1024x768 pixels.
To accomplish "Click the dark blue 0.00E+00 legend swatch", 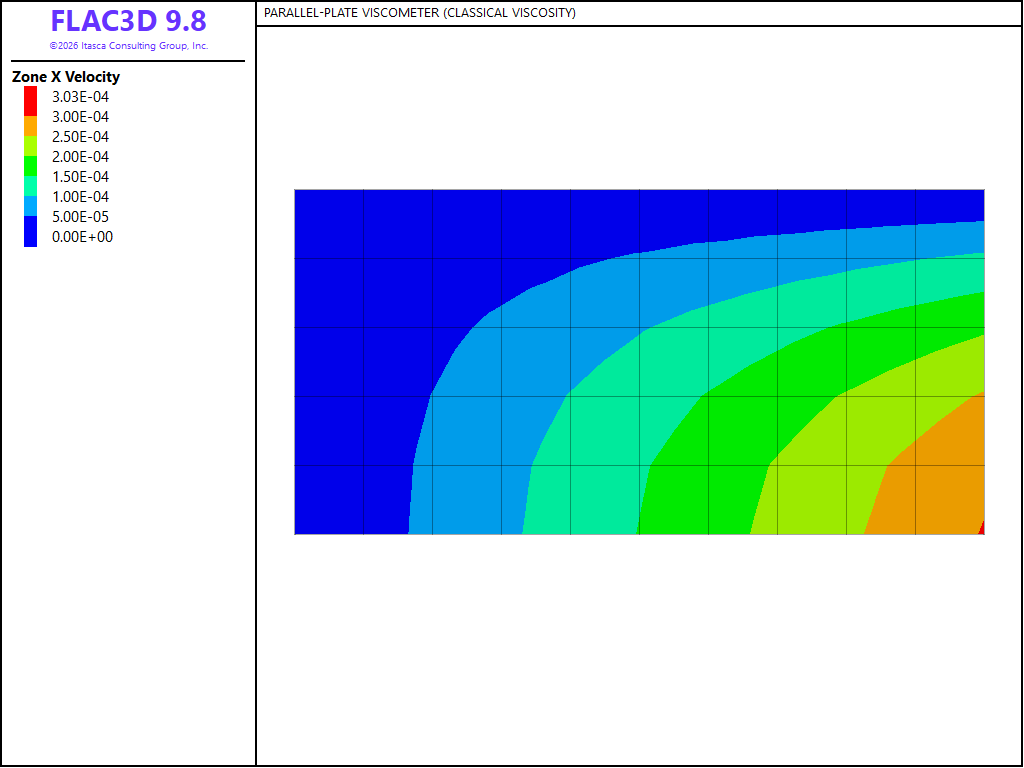I will [x=31, y=232].
